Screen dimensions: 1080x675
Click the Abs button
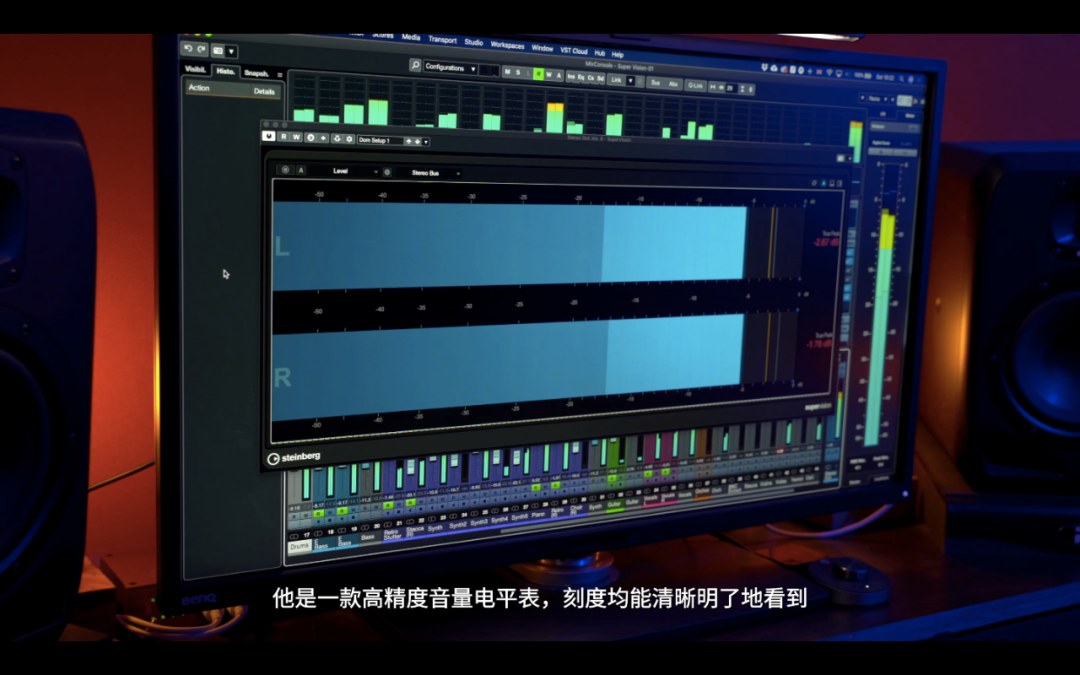[x=673, y=84]
